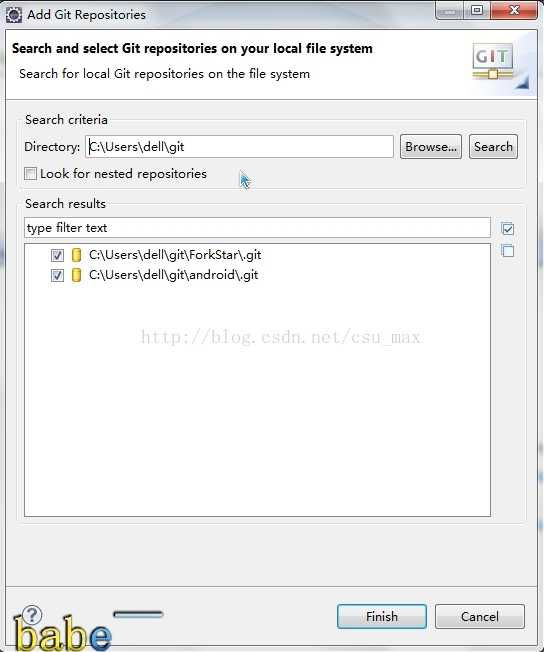The width and height of the screenshot is (544, 652).
Task: Open help via question mark icon
Action: [x=32, y=614]
